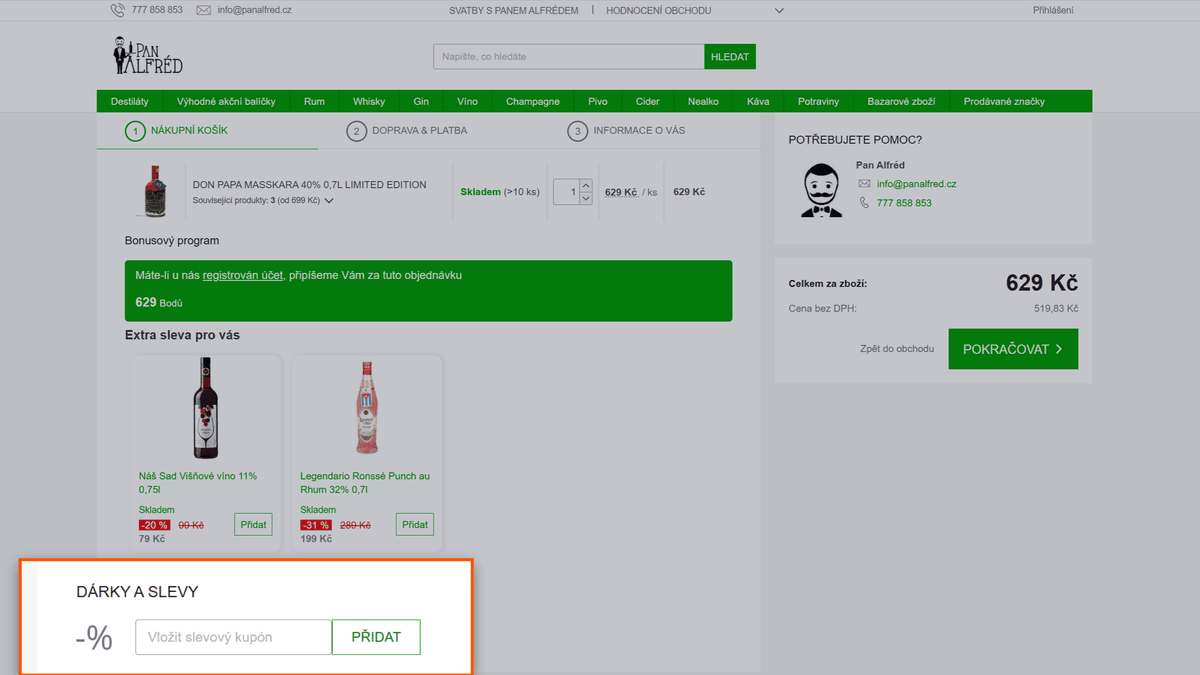Increase quantity with the up arrow

pyautogui.click(x=586, y=185)
